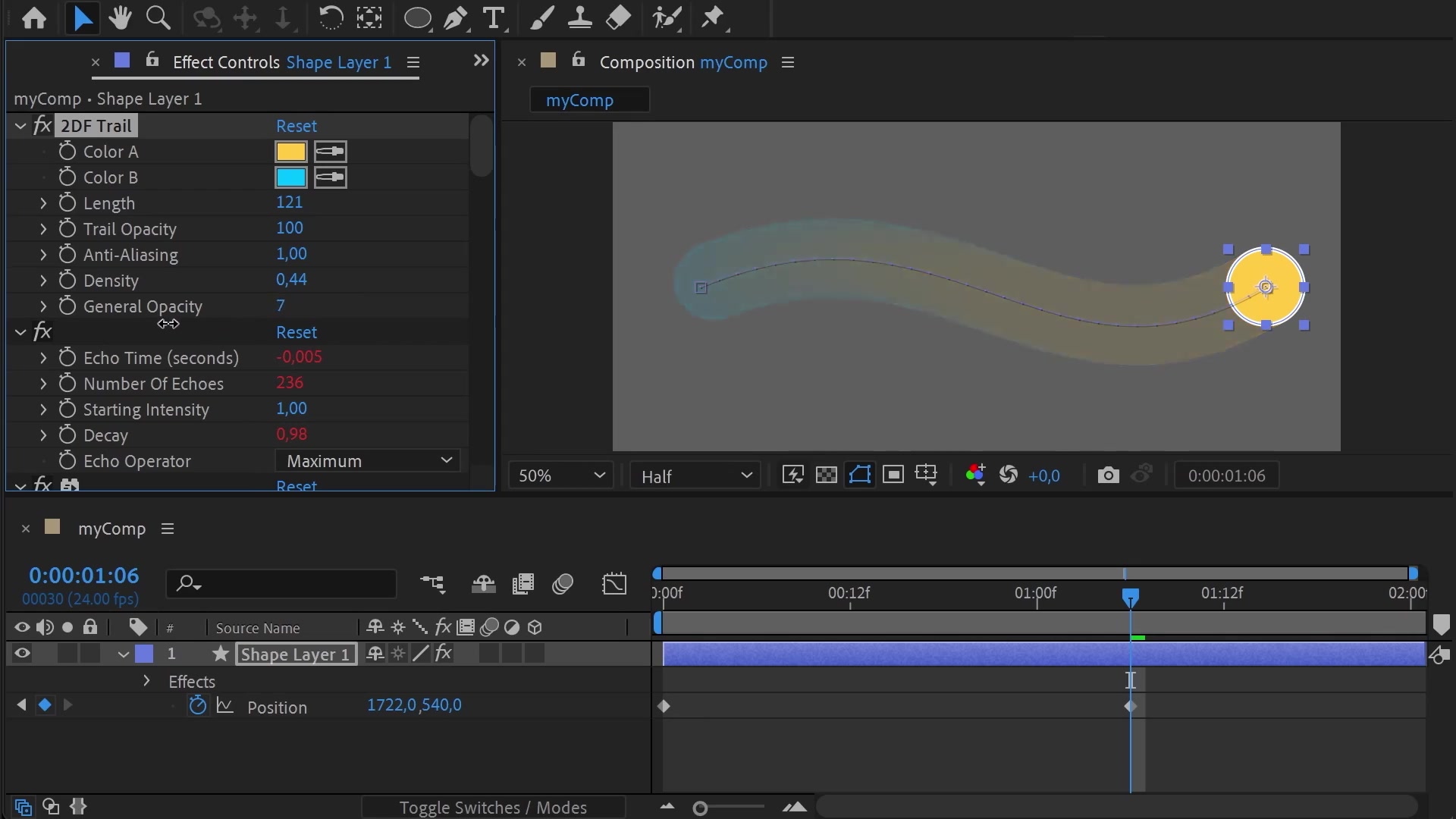Collapse the 2DF Trail effect group

coord(20,126)
